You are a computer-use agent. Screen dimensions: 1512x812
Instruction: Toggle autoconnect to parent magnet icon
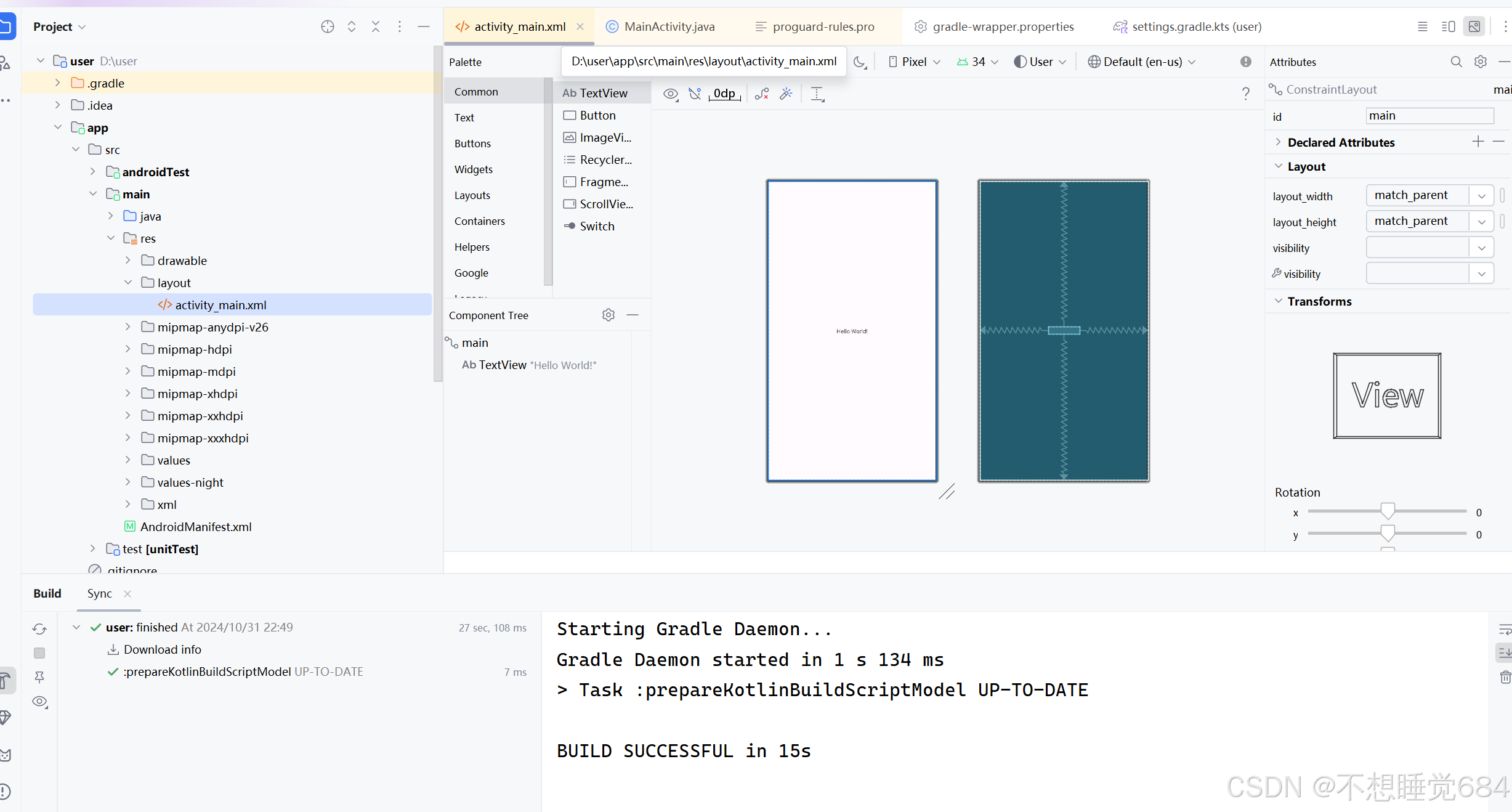tap(695, 94)
